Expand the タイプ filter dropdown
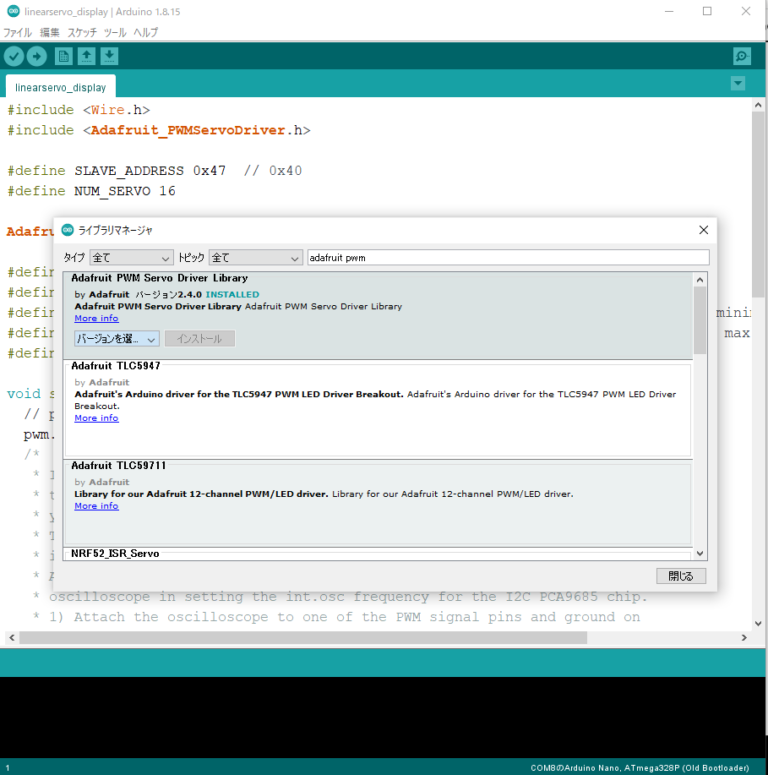This screenshot has height=775, width=768. 131,258
